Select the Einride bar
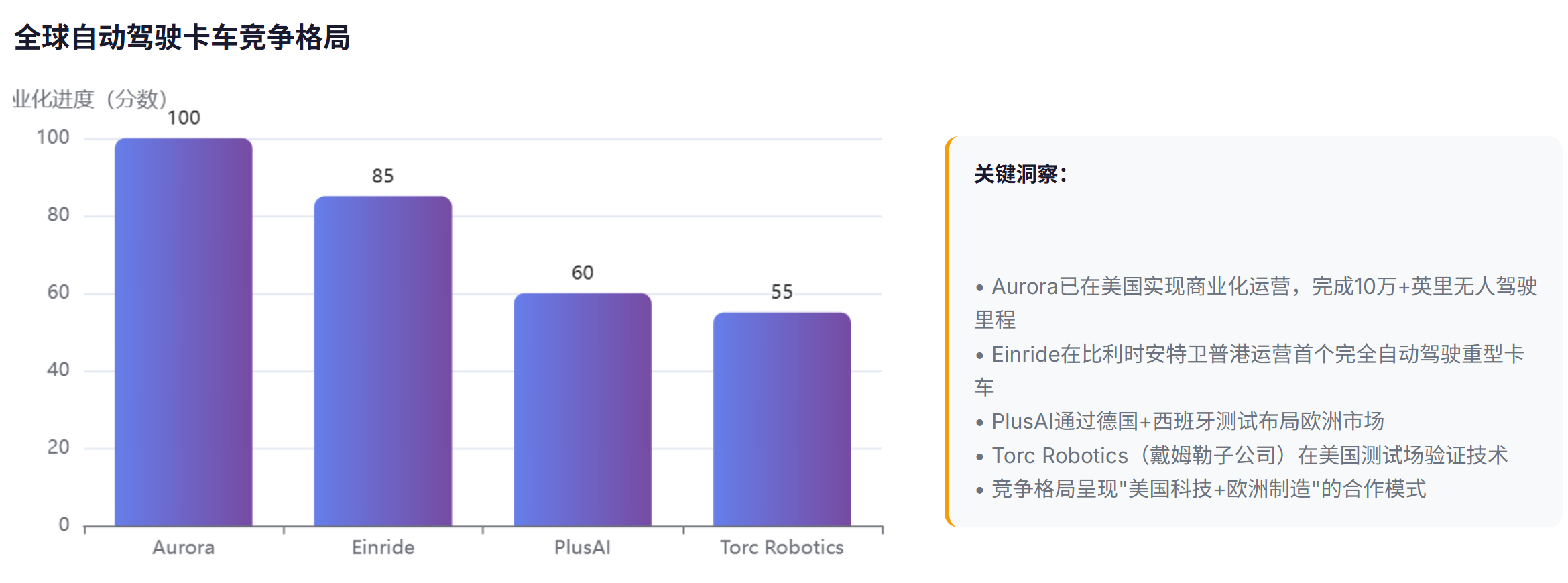This screenshot has height=583, width=1568. (x=383, y=361)
